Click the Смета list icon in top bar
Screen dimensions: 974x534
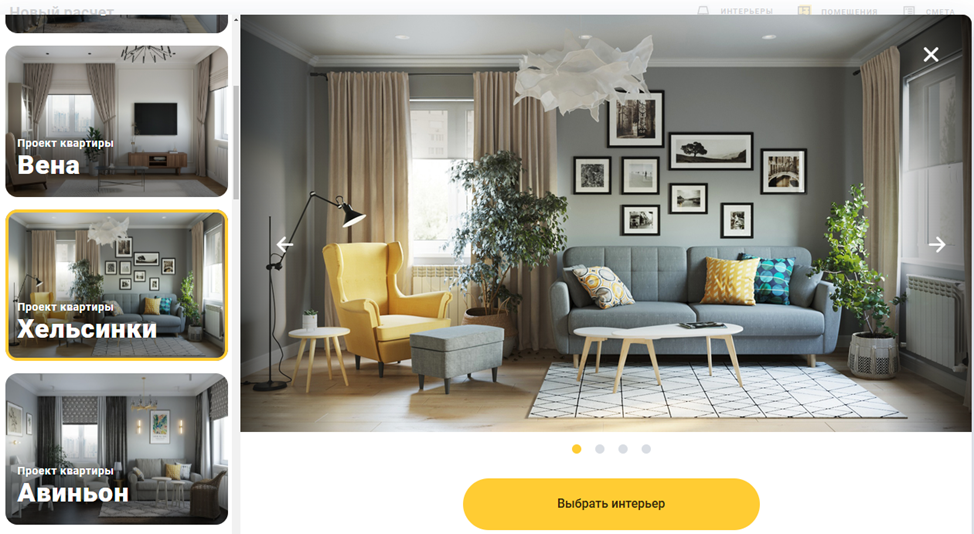pos(909,11)
